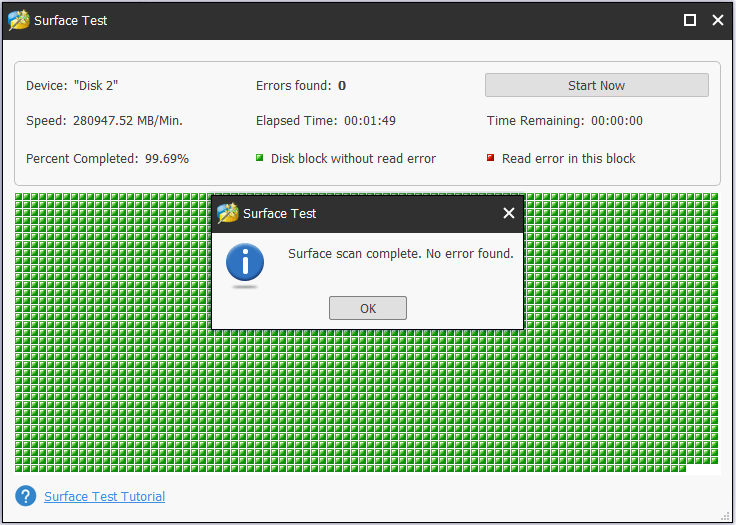
Task: Maximize the Surface Test main window
Action: coord(690,20)
